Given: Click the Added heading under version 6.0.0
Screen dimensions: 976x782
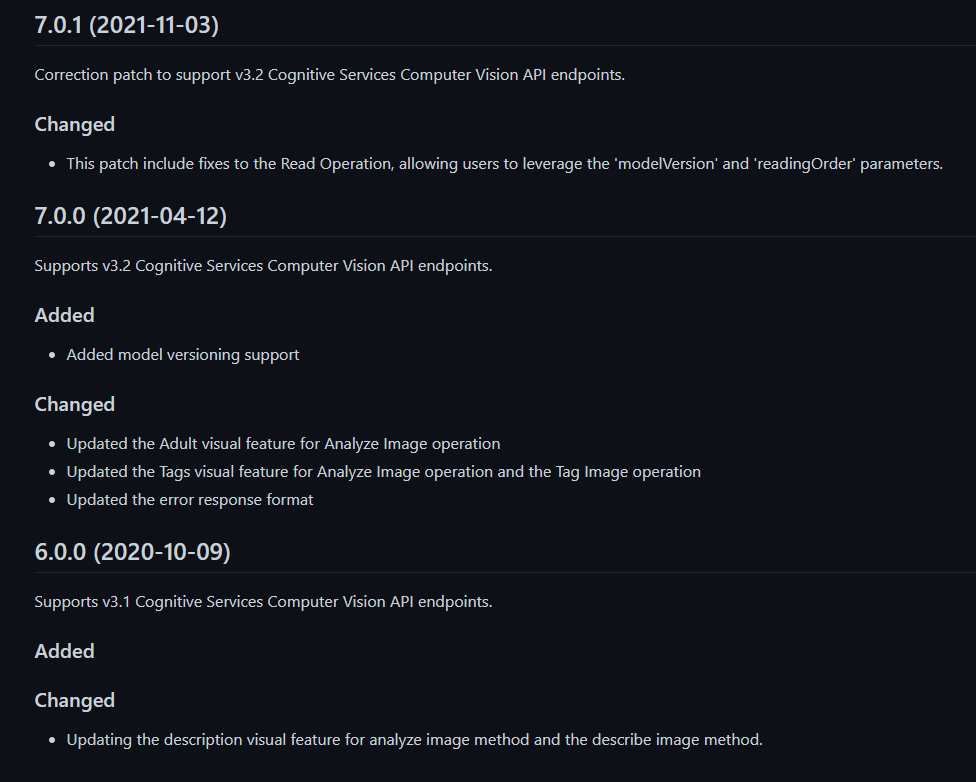Looking at the screenshot, I should click(x=65, y=651).
